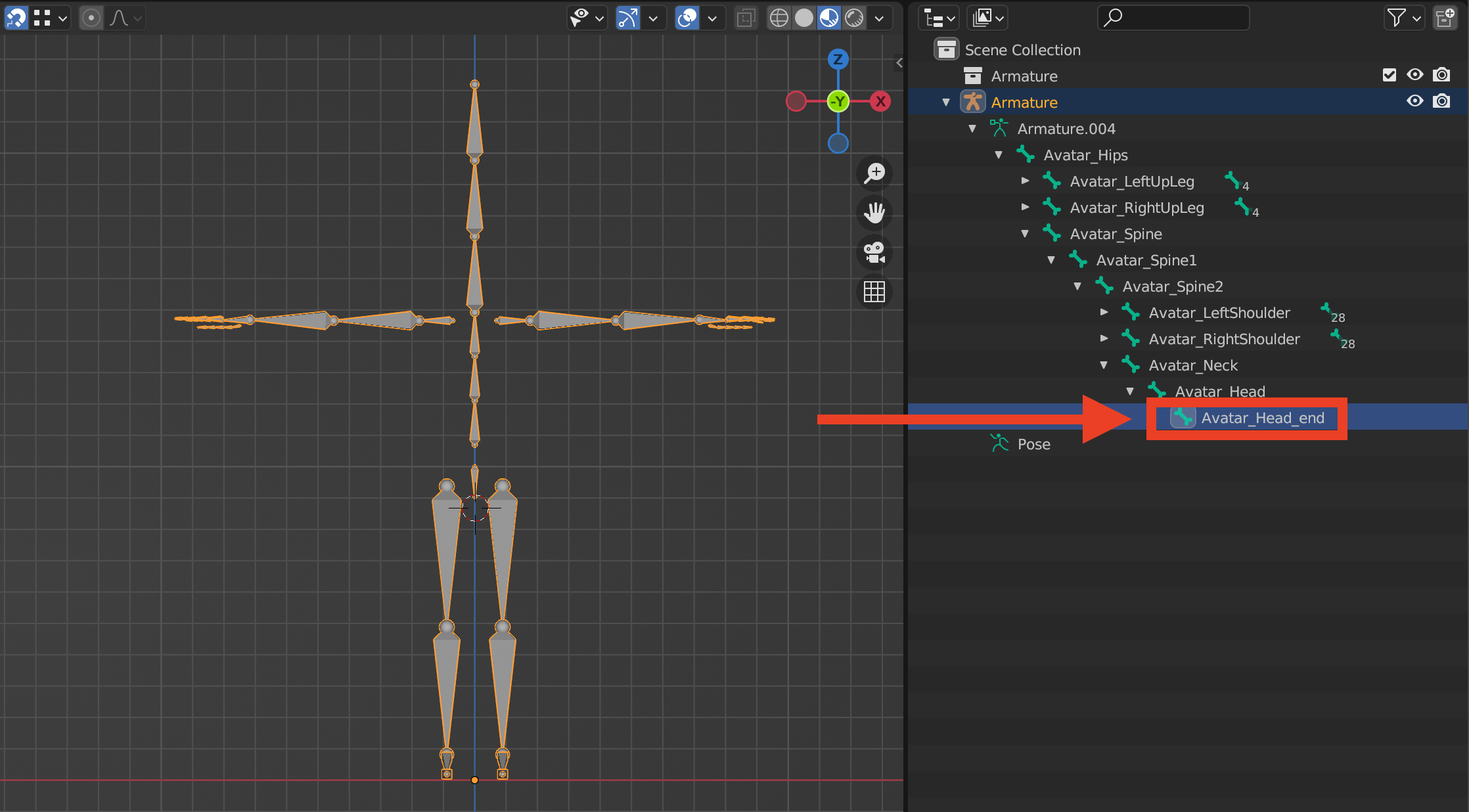The image size is (1469, 812).
Task: Toggle X-ray mode in viewport header
Action: point(746,18)
